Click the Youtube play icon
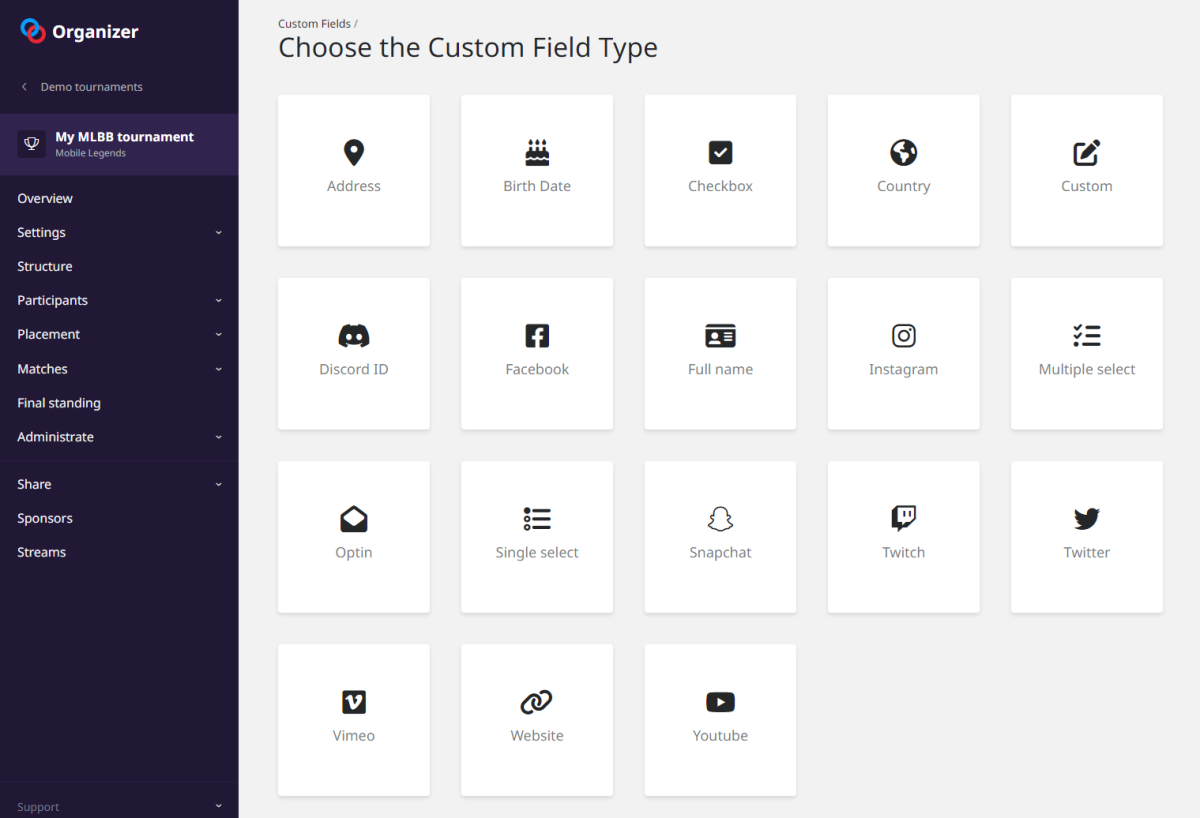The image size is (1200, 818). pyautogui.click(x=720, y=702)
